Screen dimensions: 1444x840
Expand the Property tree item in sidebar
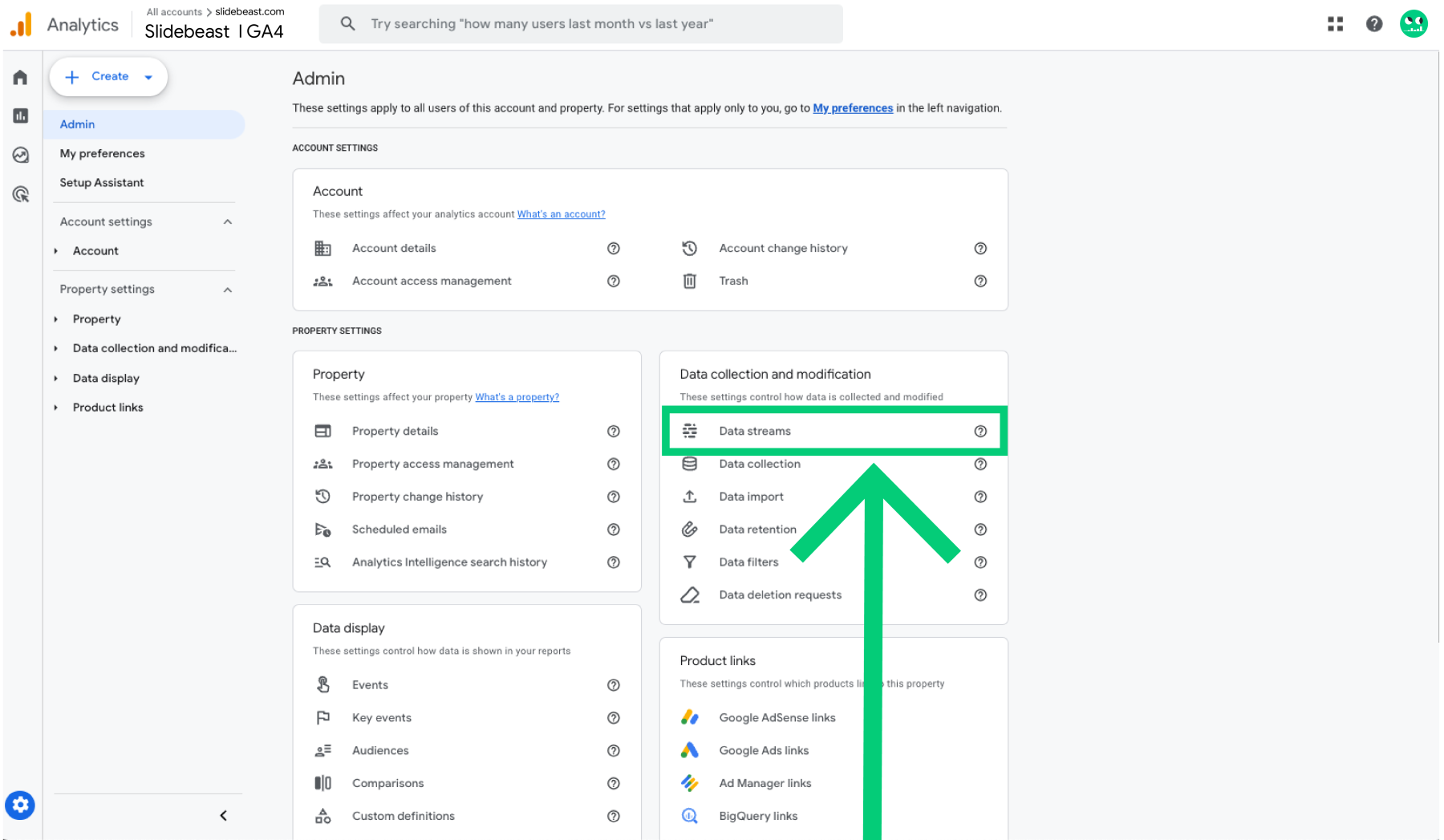pos(55,319)
